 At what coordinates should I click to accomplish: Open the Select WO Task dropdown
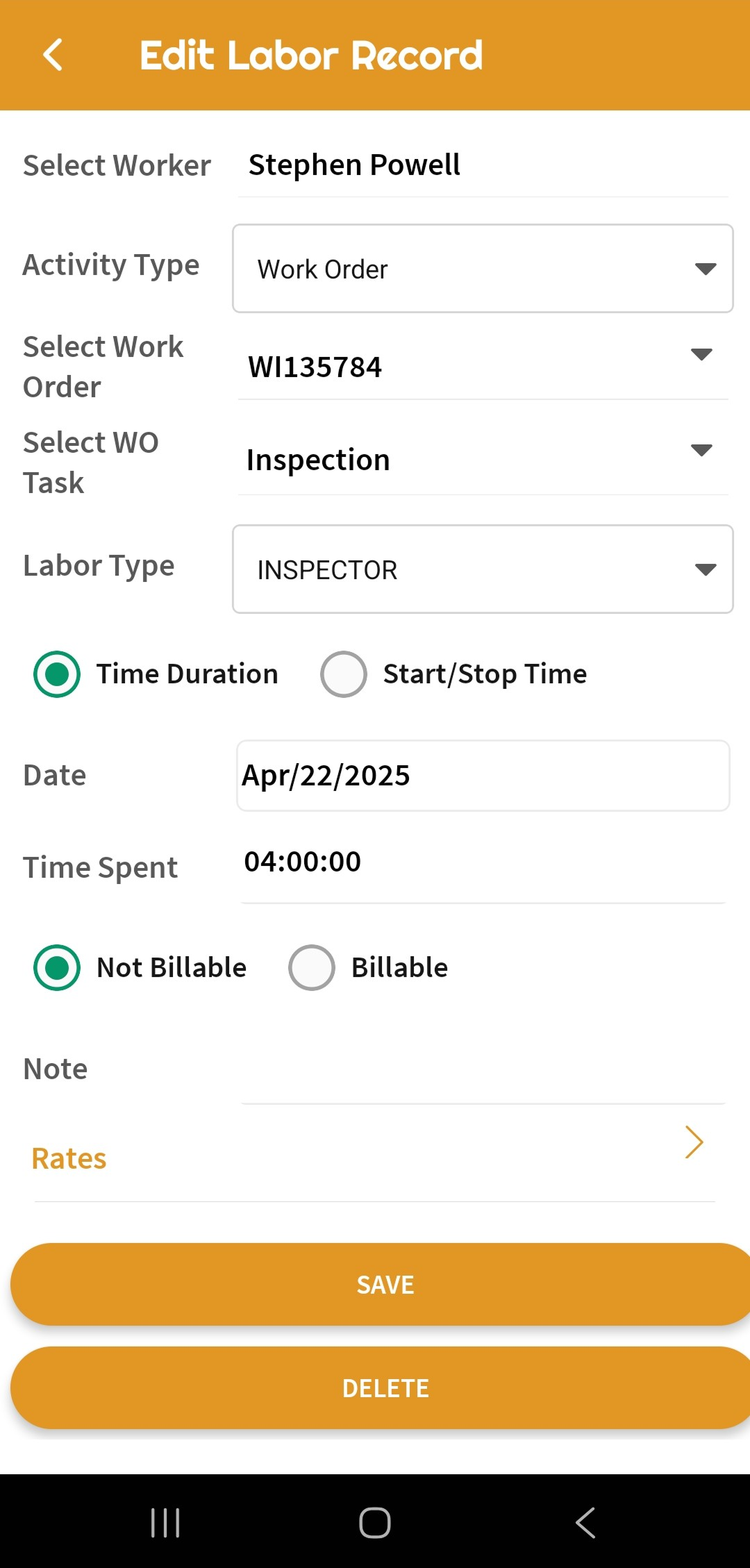coord(483,459)
